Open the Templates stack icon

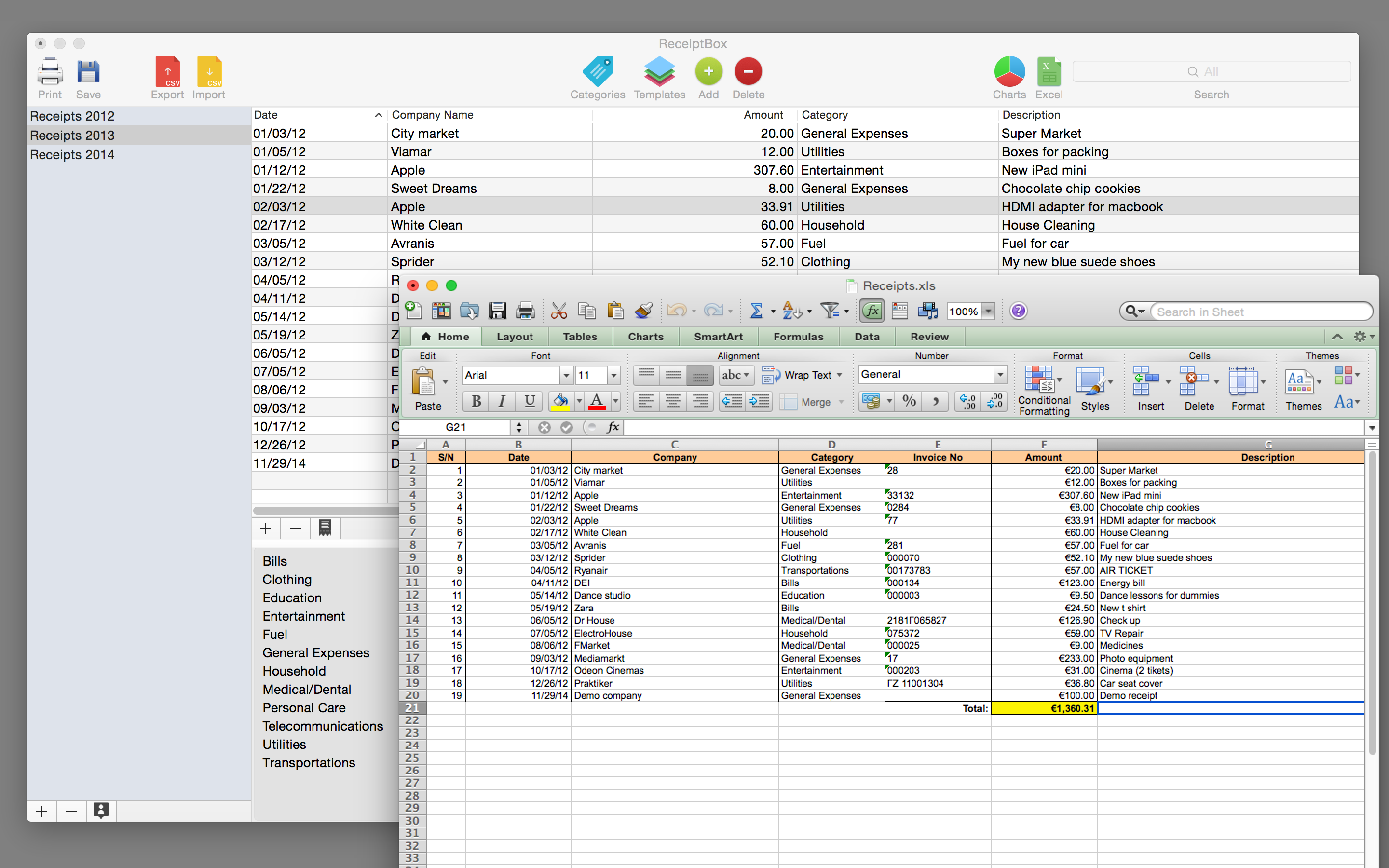pos(659,72)
